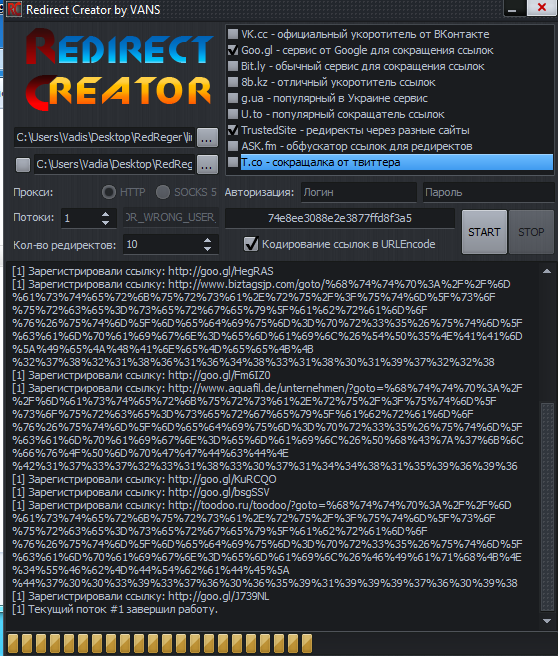Image resolution: width=558 pixels, height=656 pixels.
Task: Select the SOCKS 5 proxy radio button
Action: pos(163,192)
